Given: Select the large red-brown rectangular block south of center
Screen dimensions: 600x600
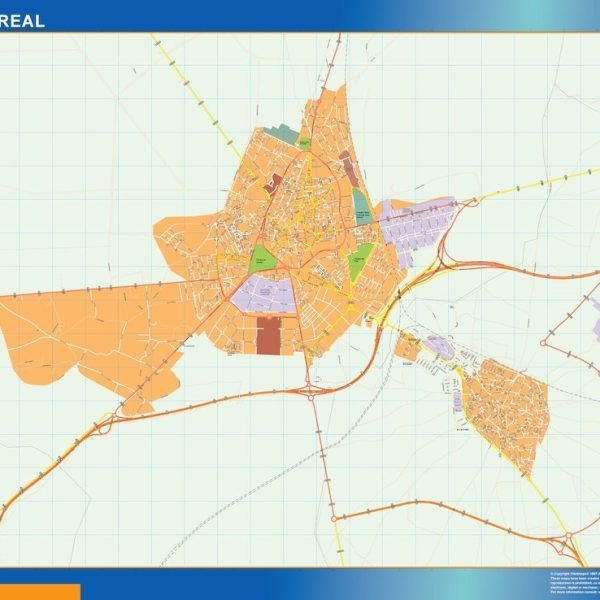Looking at the screenshot, I should click(269, 335).
